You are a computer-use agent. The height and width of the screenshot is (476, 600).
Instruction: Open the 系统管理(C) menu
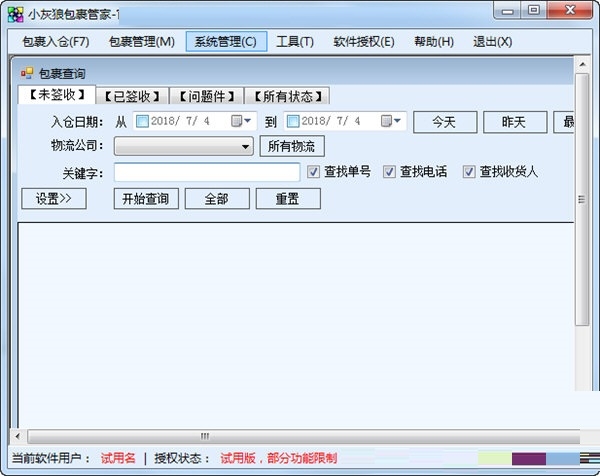point(226,41)
